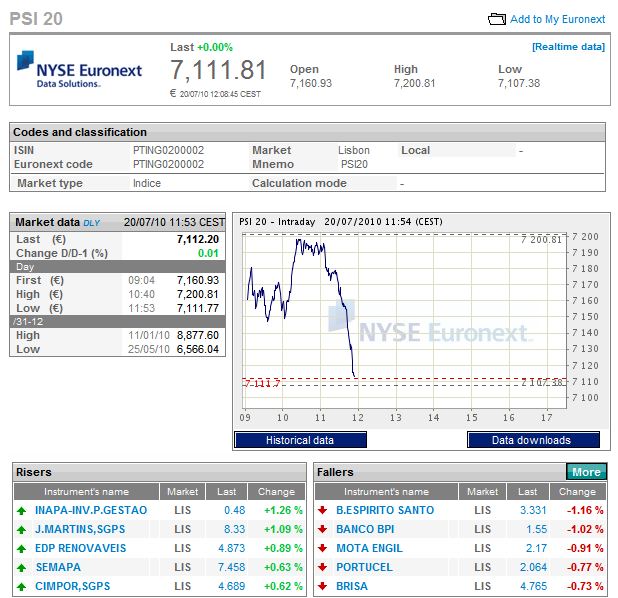The width and height of the screenshot is (618, 598).
Task: Click the Mnemo value PSI20
Action: click(x=354, y=164)
